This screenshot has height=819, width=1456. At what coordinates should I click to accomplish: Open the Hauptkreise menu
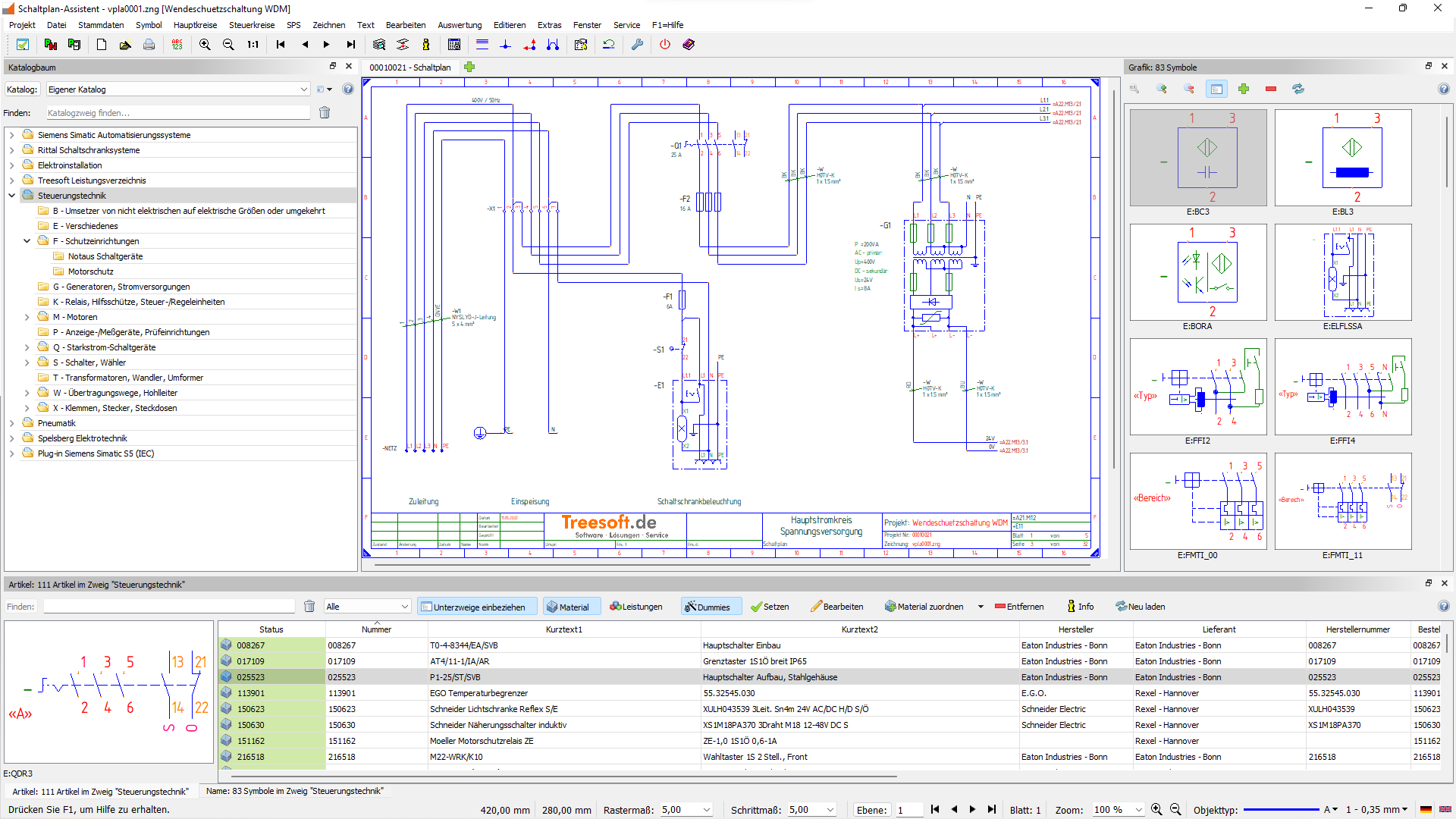click(x=195, y=25)
